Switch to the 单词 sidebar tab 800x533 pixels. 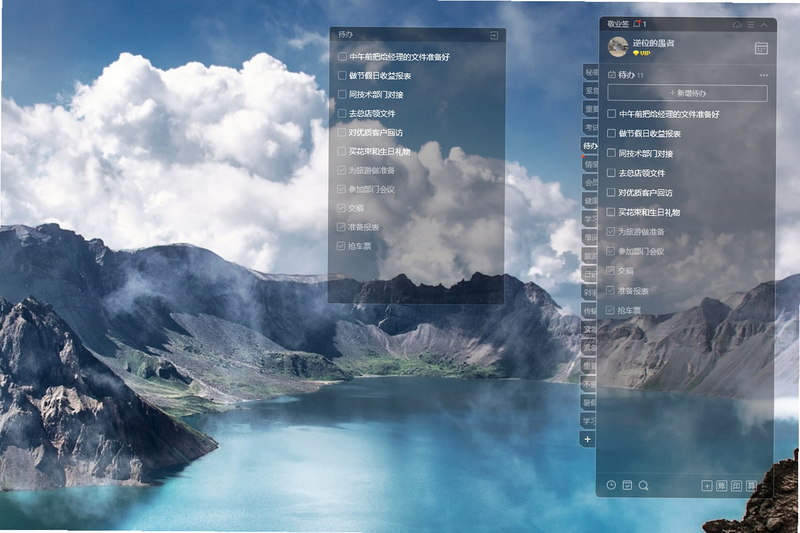(x=590, y=238)
